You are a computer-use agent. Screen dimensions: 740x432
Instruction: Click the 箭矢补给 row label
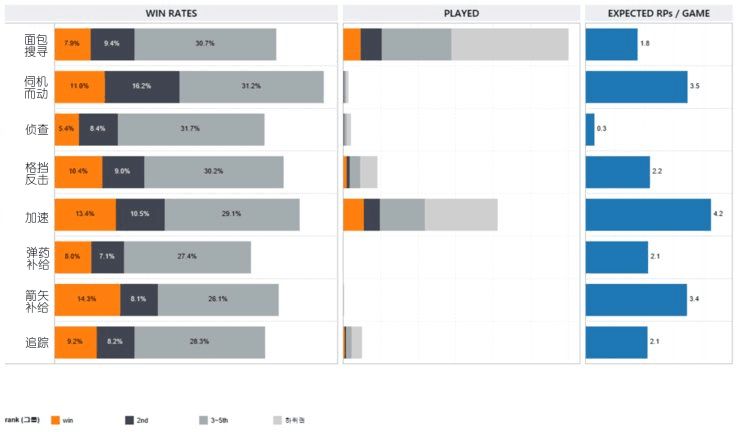(x=35, y=300)
